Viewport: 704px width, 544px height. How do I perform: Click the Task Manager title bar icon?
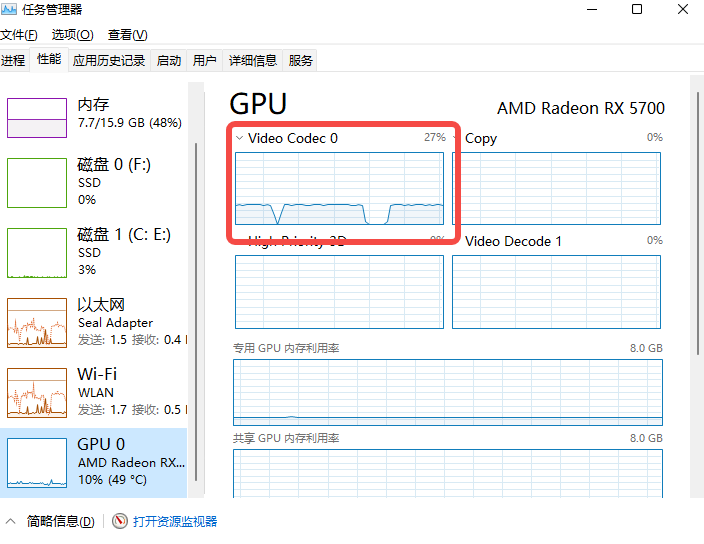(11, 10)
